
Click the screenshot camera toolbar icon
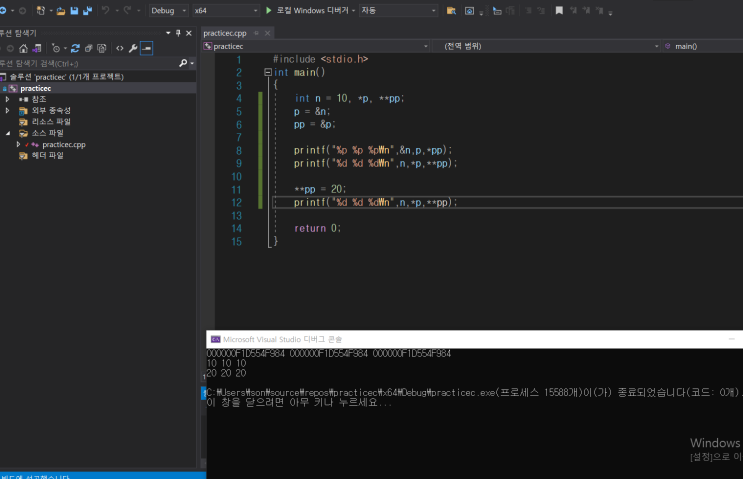(469, 10)
